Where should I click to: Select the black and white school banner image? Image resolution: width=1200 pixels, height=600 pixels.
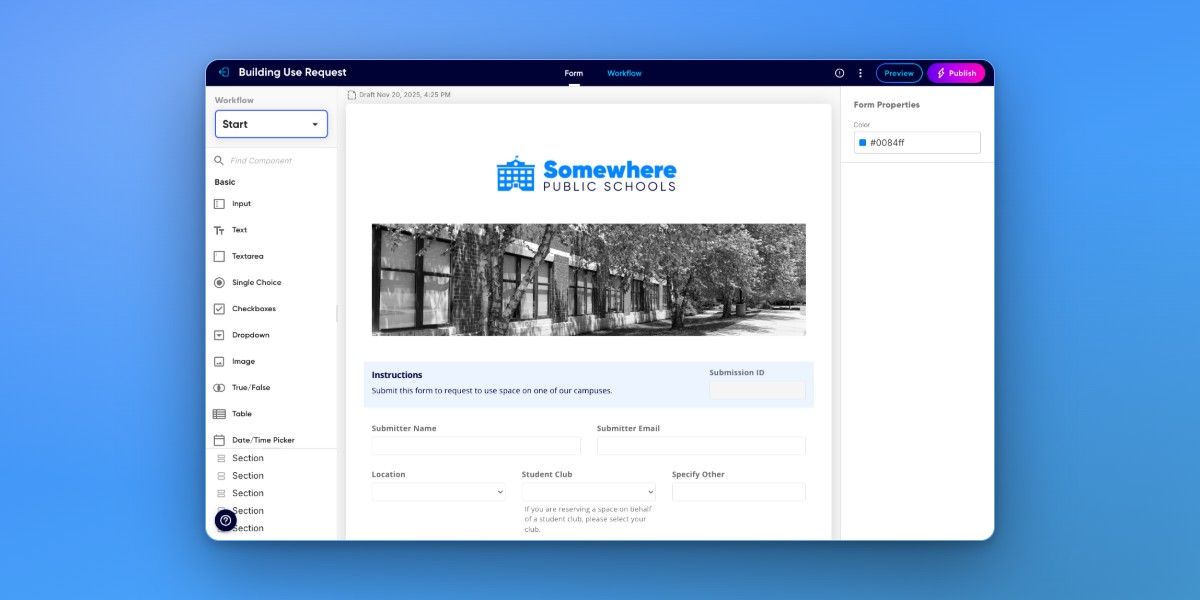tap(588, 279)
